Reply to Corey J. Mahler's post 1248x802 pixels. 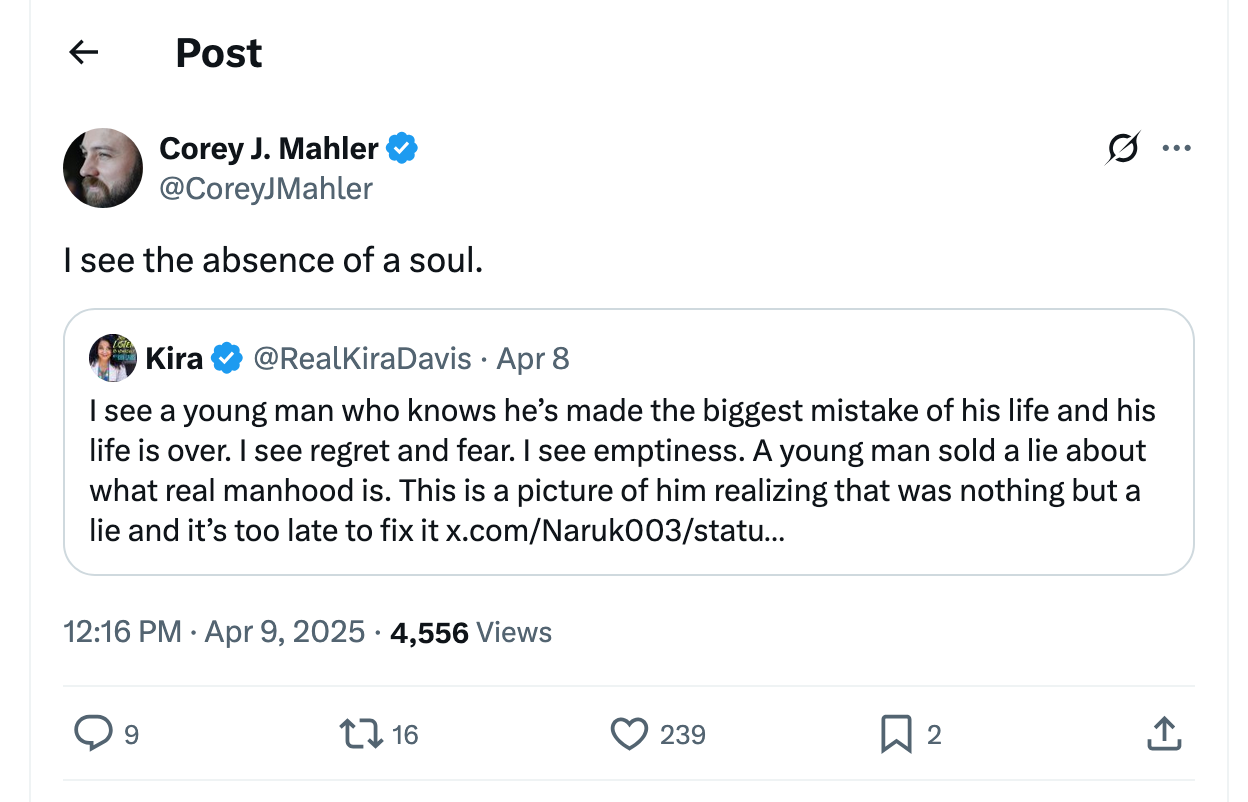[x=95, y=734]
